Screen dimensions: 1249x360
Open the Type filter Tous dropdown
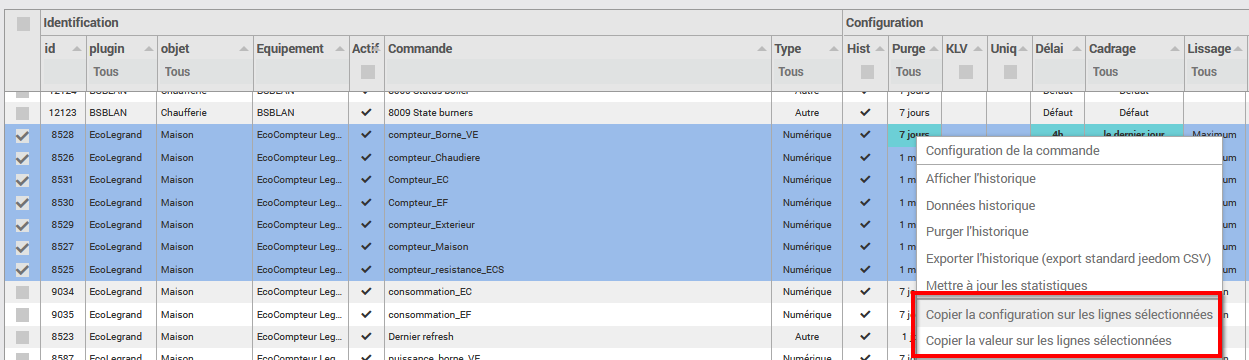807,72
